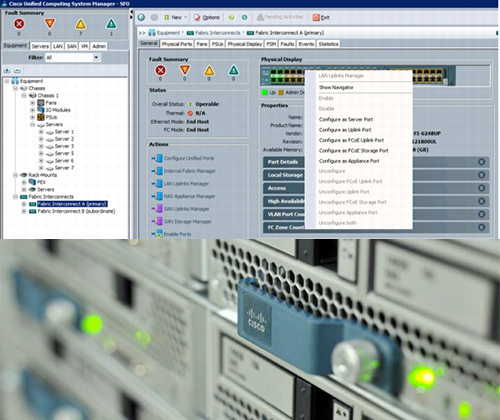Switch to the LAN navigation tab
This screenshot has width=500, height=420.
click(x=58, y=46)
